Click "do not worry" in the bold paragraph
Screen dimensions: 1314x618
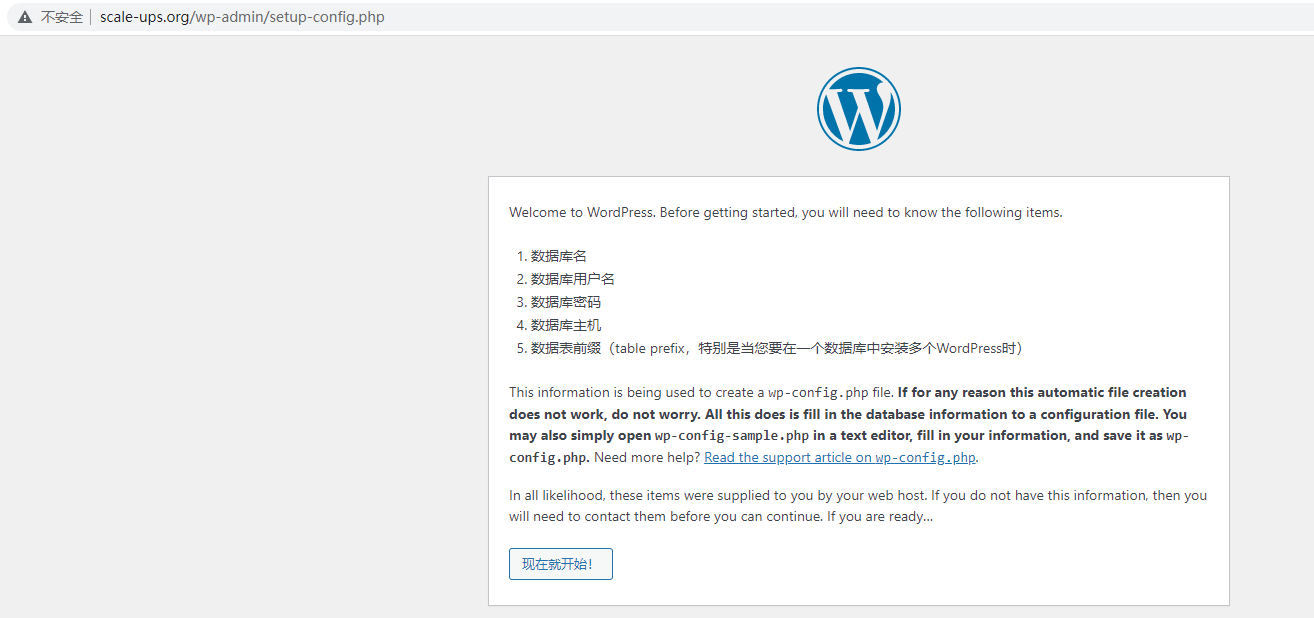(594, 414)
